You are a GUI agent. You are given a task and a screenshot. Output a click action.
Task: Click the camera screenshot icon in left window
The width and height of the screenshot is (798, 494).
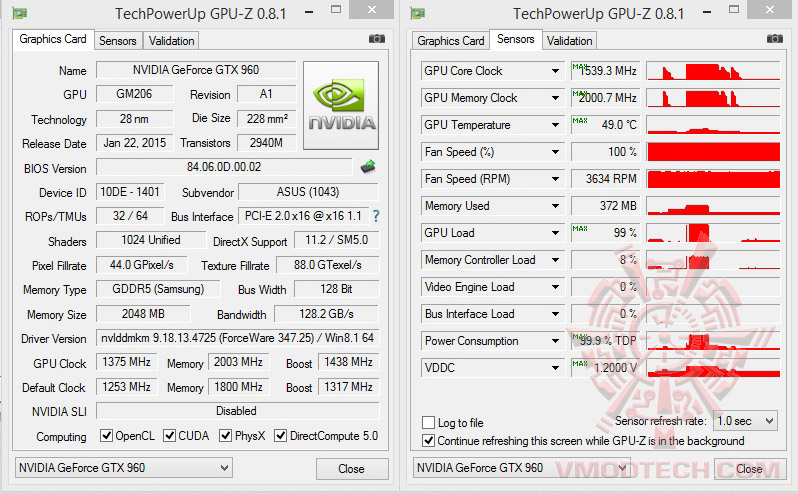[377, 39]
